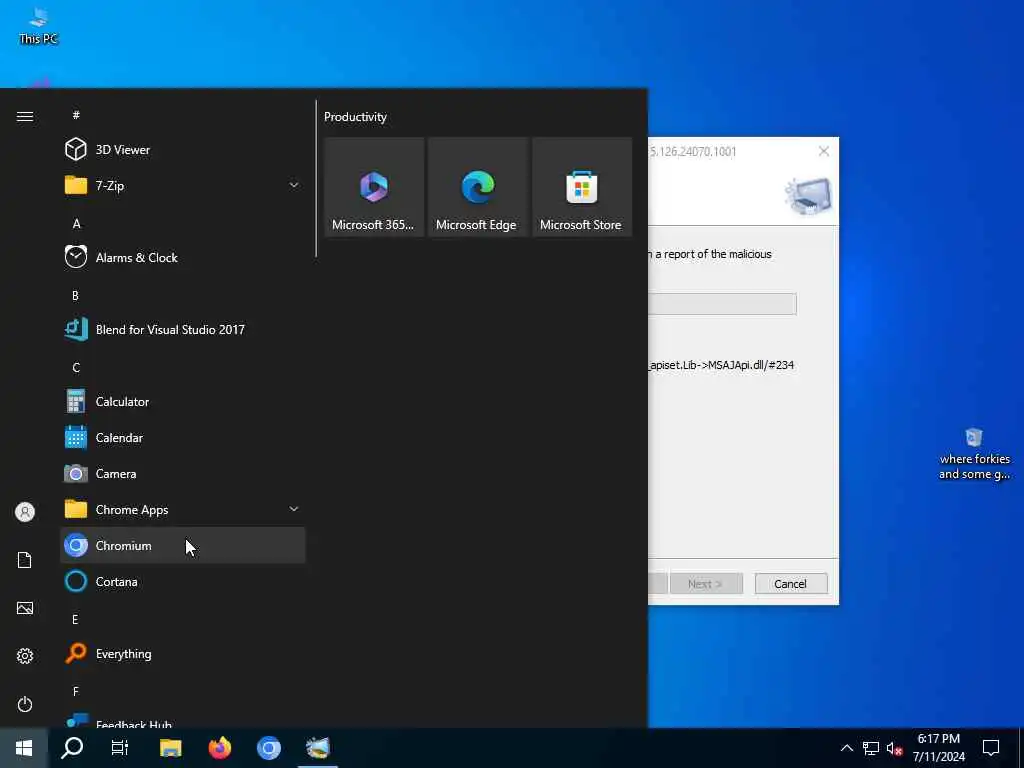Expand the Chrome Apps folder chevron
This screenshot has height=768, width=1024.
click(x=294, y=509)
